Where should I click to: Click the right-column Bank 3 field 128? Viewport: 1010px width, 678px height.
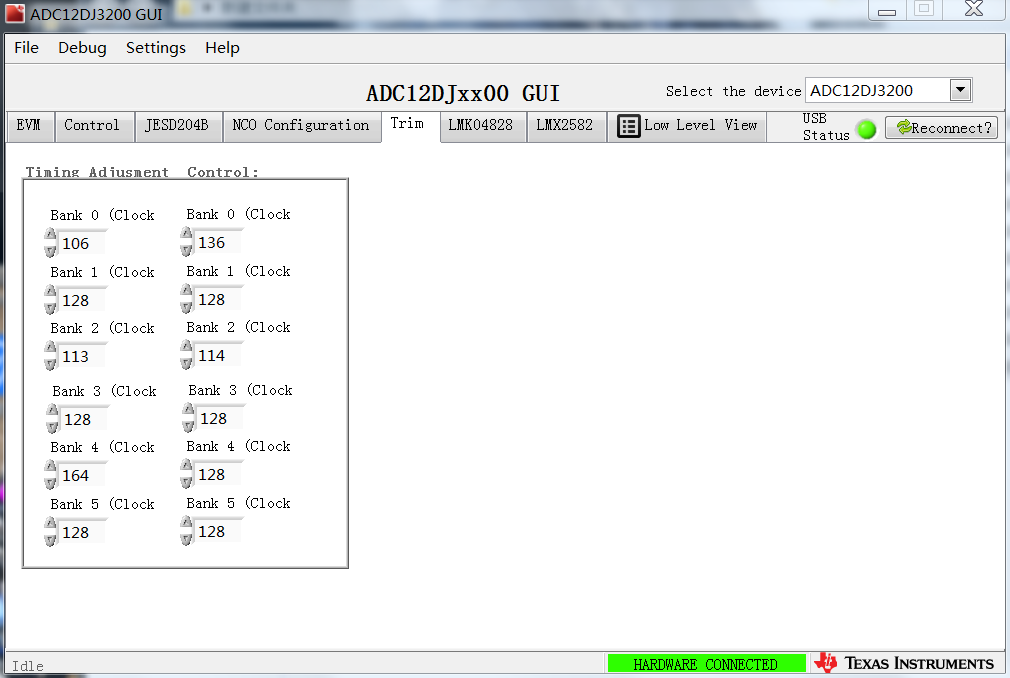221,419
